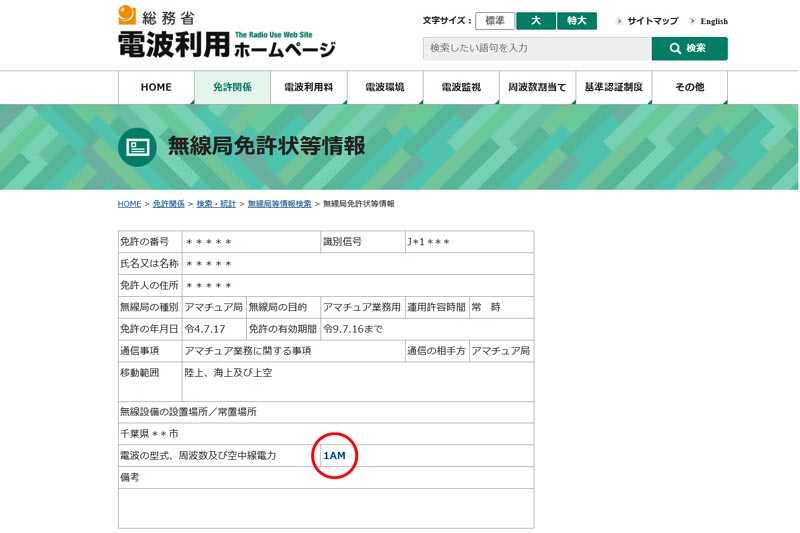Go to 検索・統計 breadcrumb link
This screenshot has width=800, height=533.
click(x=216, y=204)
